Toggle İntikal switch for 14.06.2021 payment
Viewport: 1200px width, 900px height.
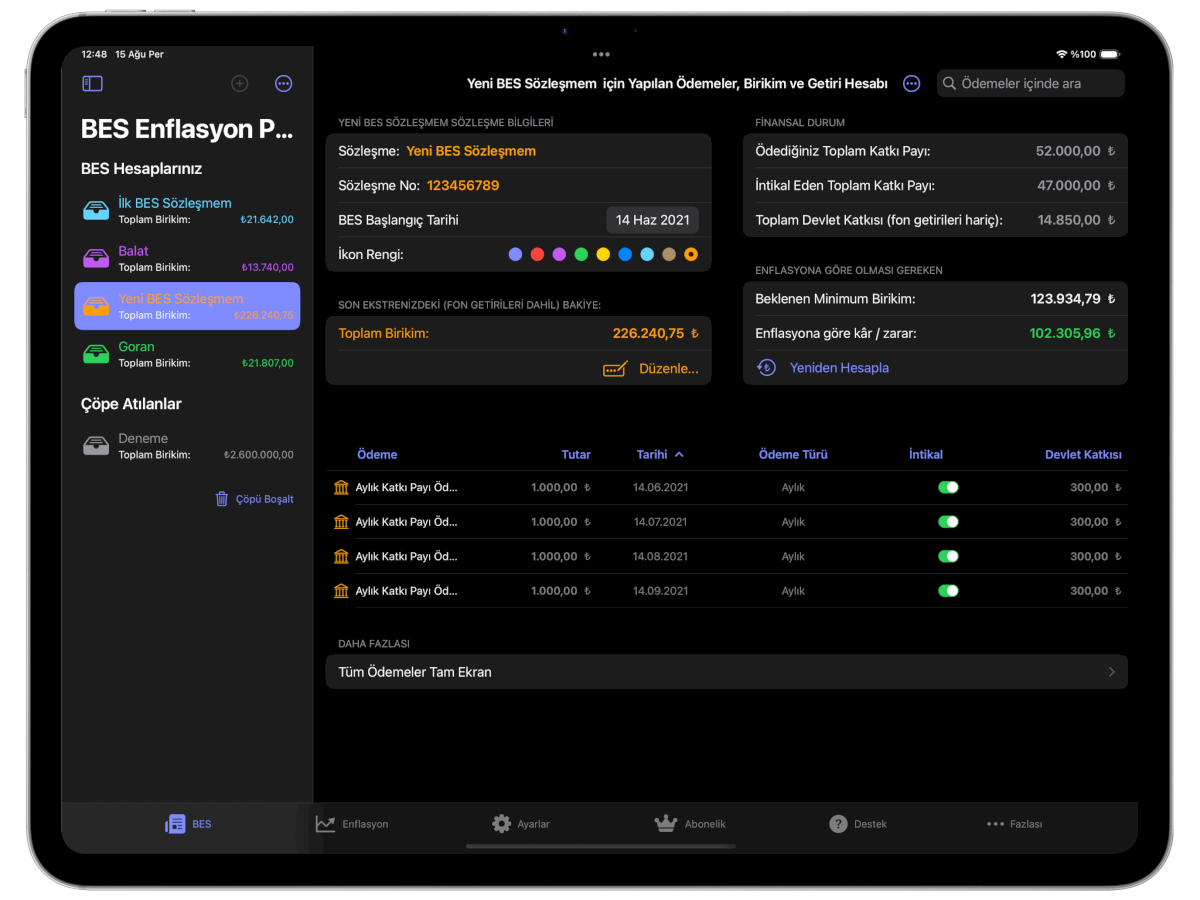tap(947, 488)
